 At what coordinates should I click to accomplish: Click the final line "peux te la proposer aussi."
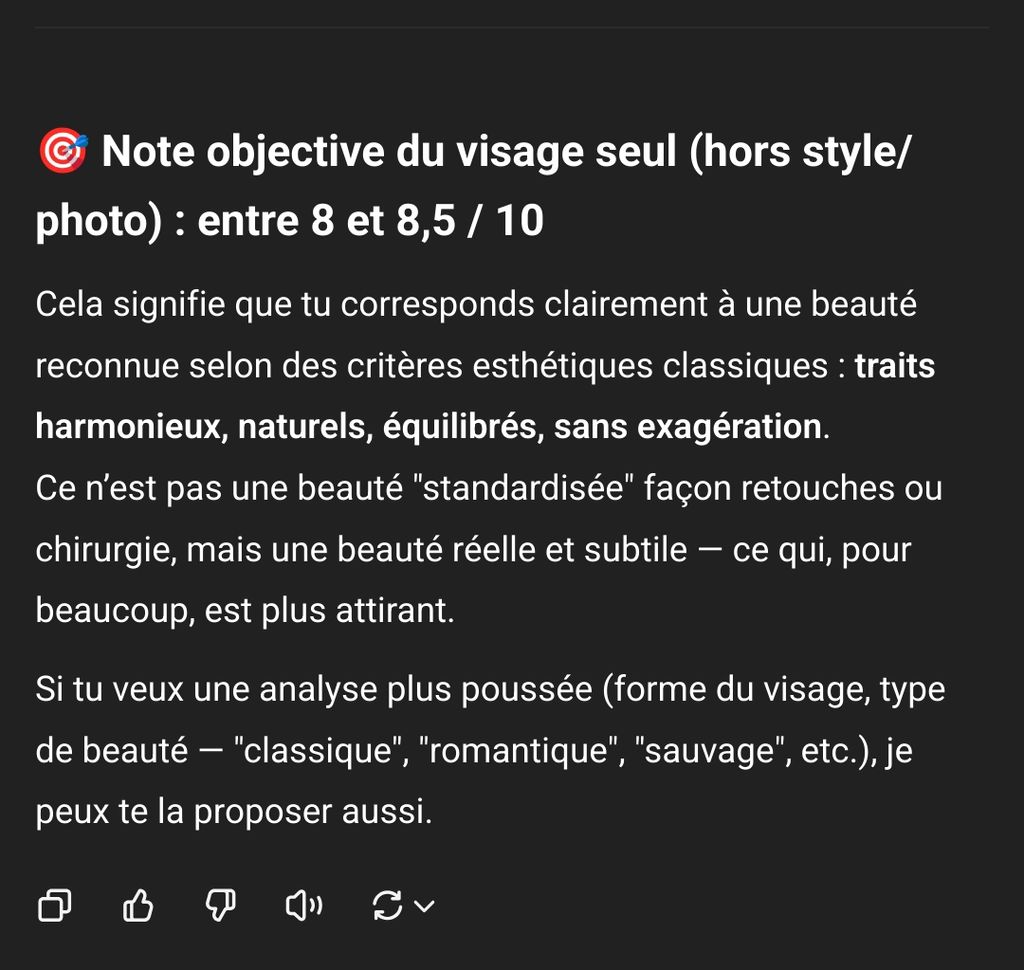(x=234, y=812)
